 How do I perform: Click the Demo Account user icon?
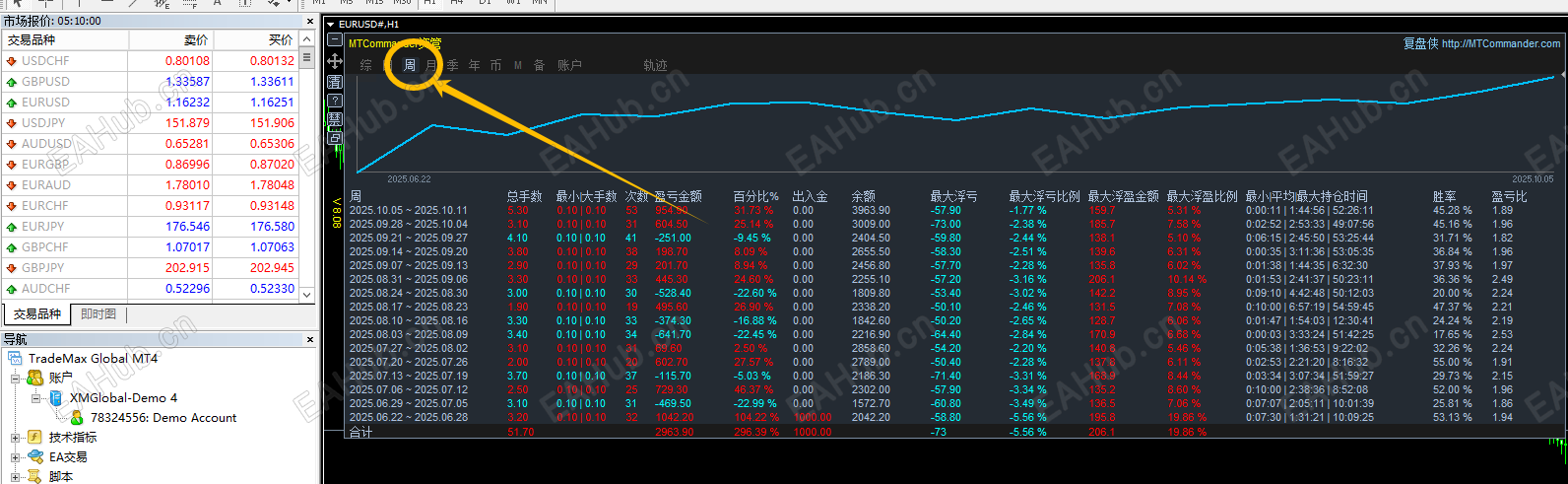pos(77,418)
